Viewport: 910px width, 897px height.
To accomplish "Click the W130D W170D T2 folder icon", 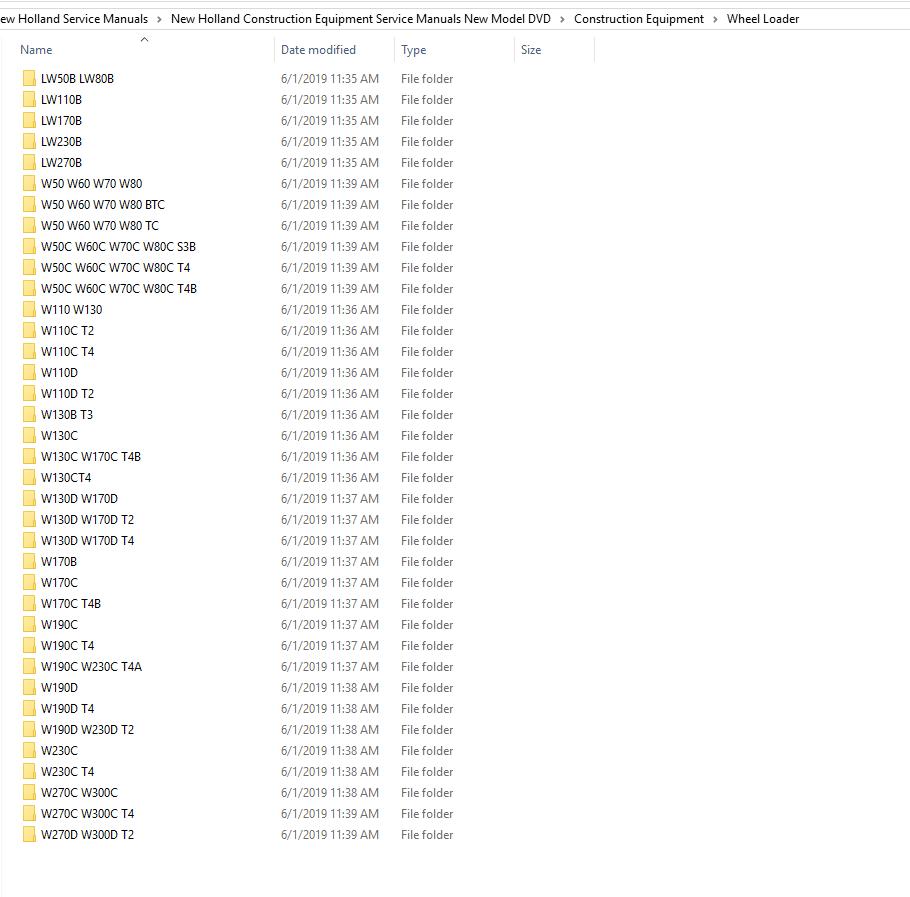I will pyautogui.click(x=29, y=519).
